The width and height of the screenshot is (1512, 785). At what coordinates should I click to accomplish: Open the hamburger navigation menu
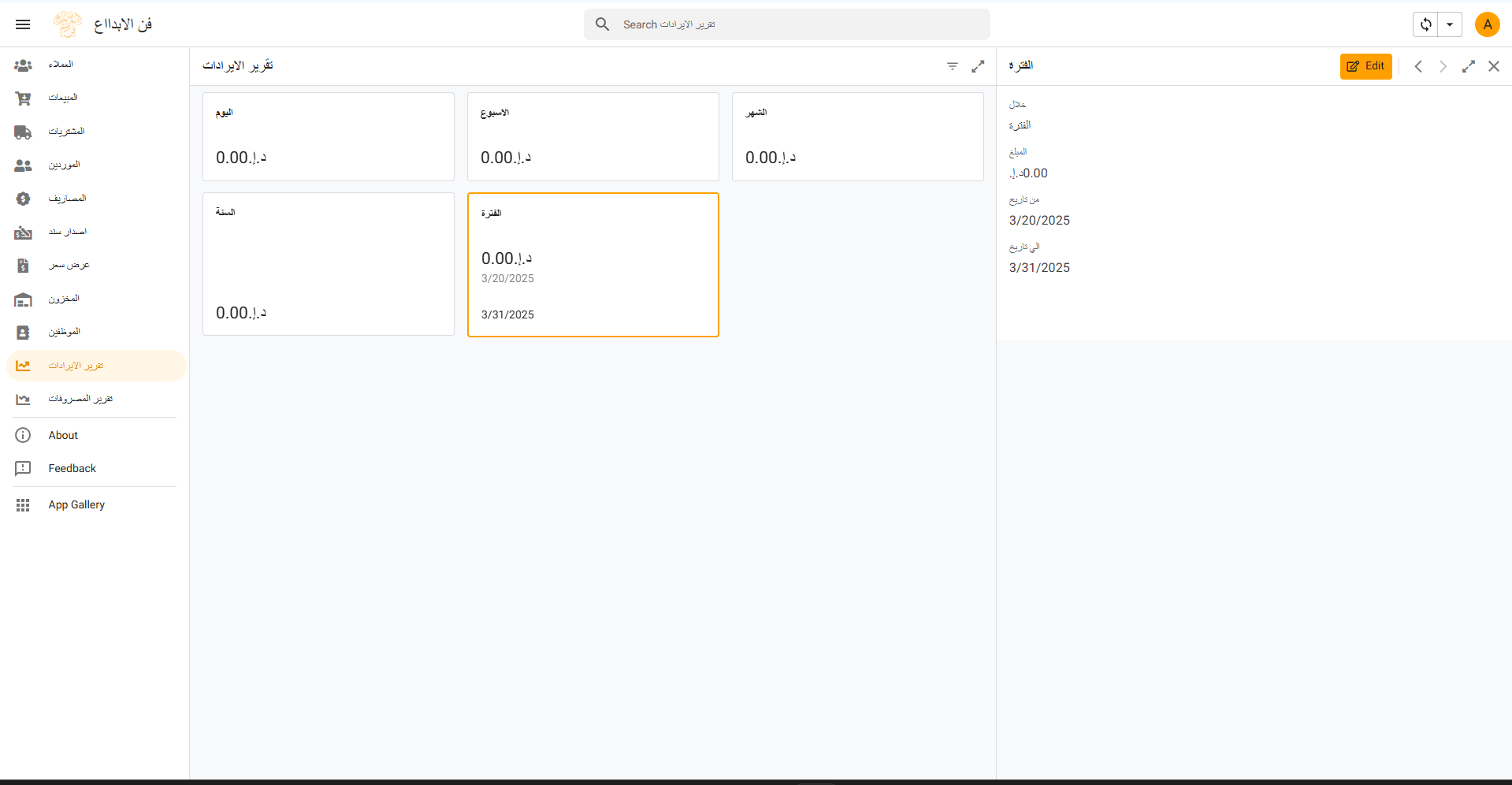pyautogui.click(x=23, y=24)
